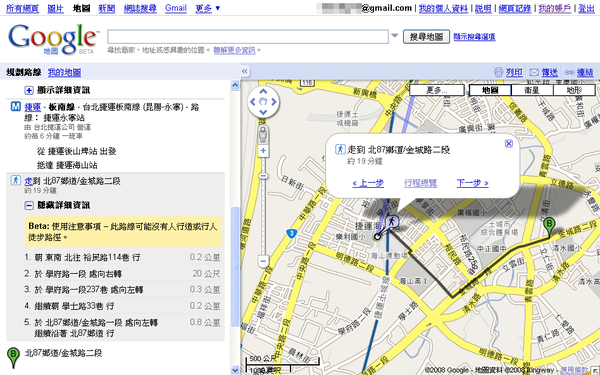Open the search box dropdown arrow
The width and height of the screenshot is (600, 375).
pyautogui.click(x=395, y=36)
